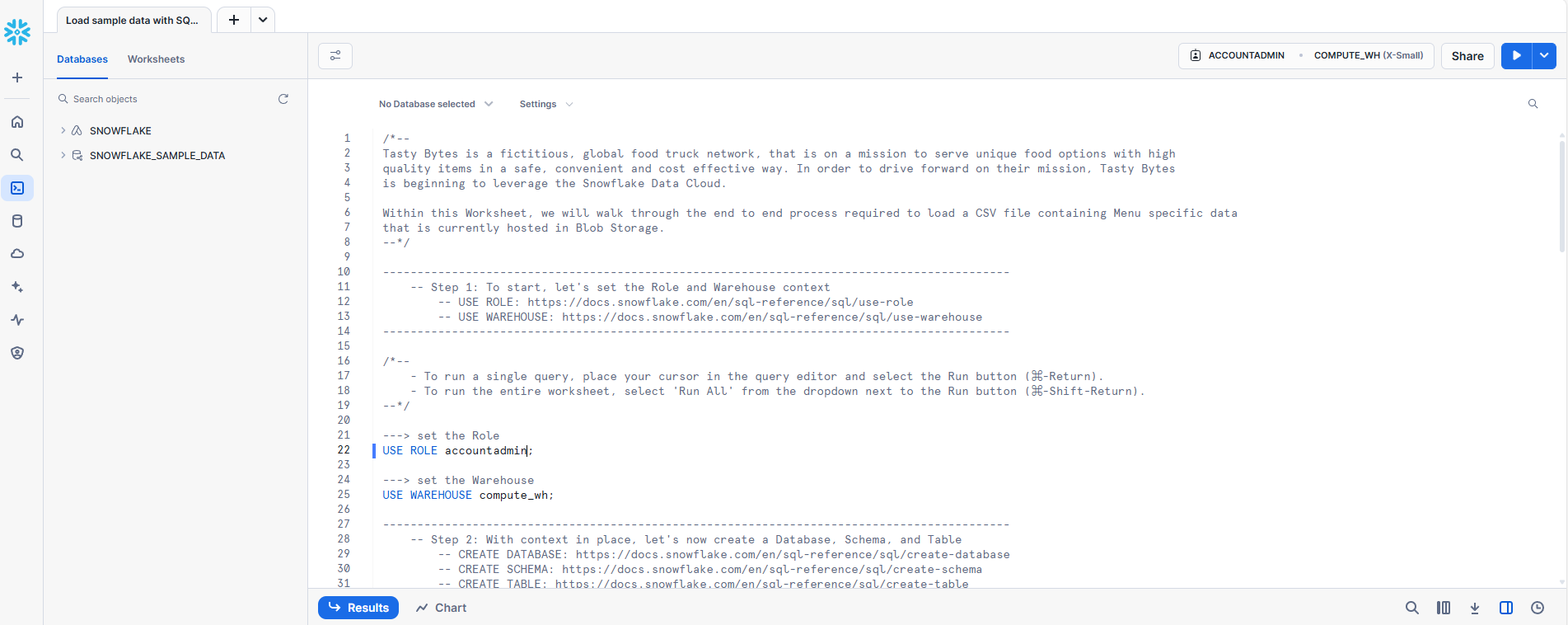
Task: Open the Admin shield icon
Action: [x=17, y=353]
